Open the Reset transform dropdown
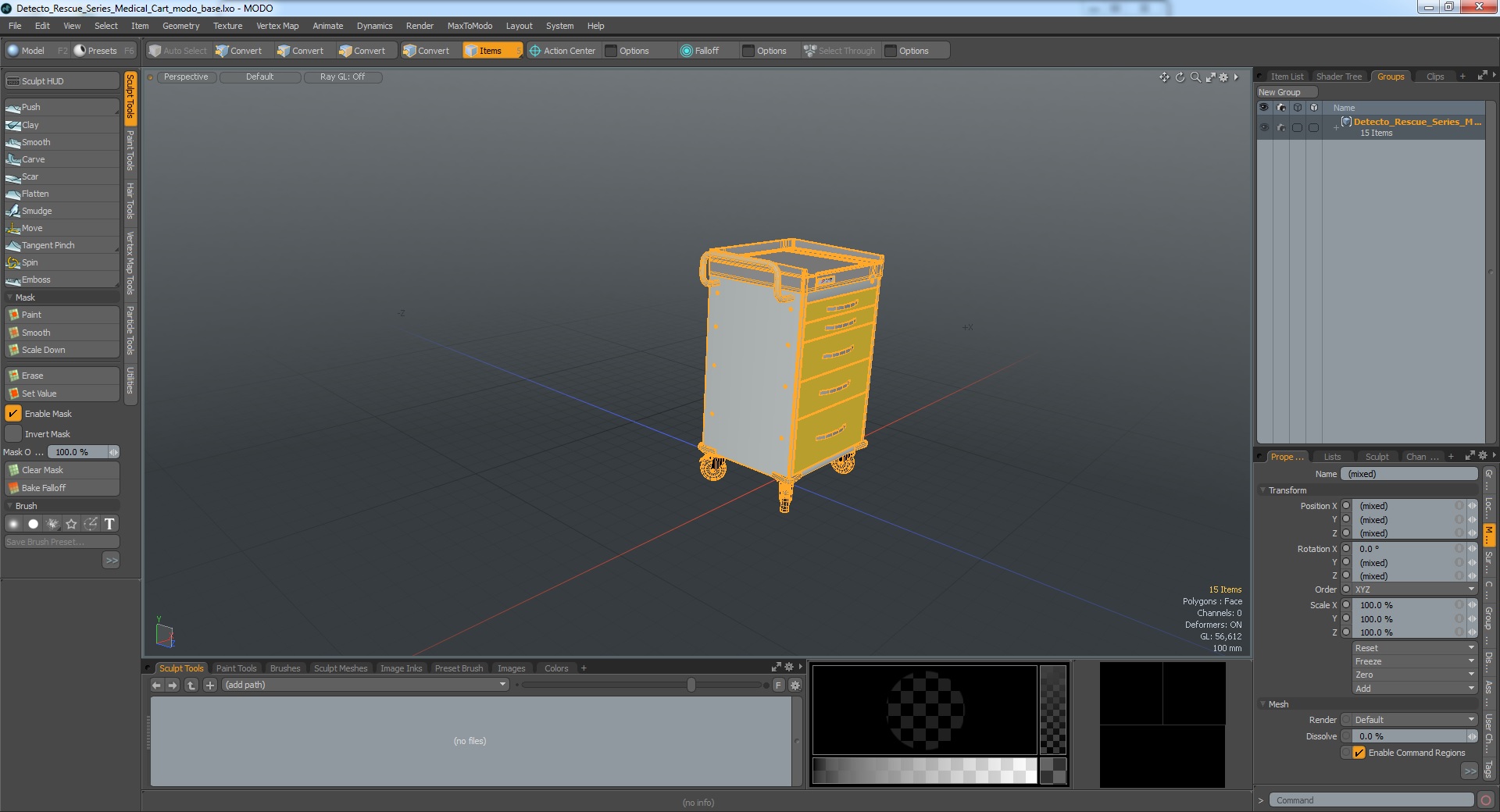The height and width of the screenshot is (812, 1500). [1415, 648]
